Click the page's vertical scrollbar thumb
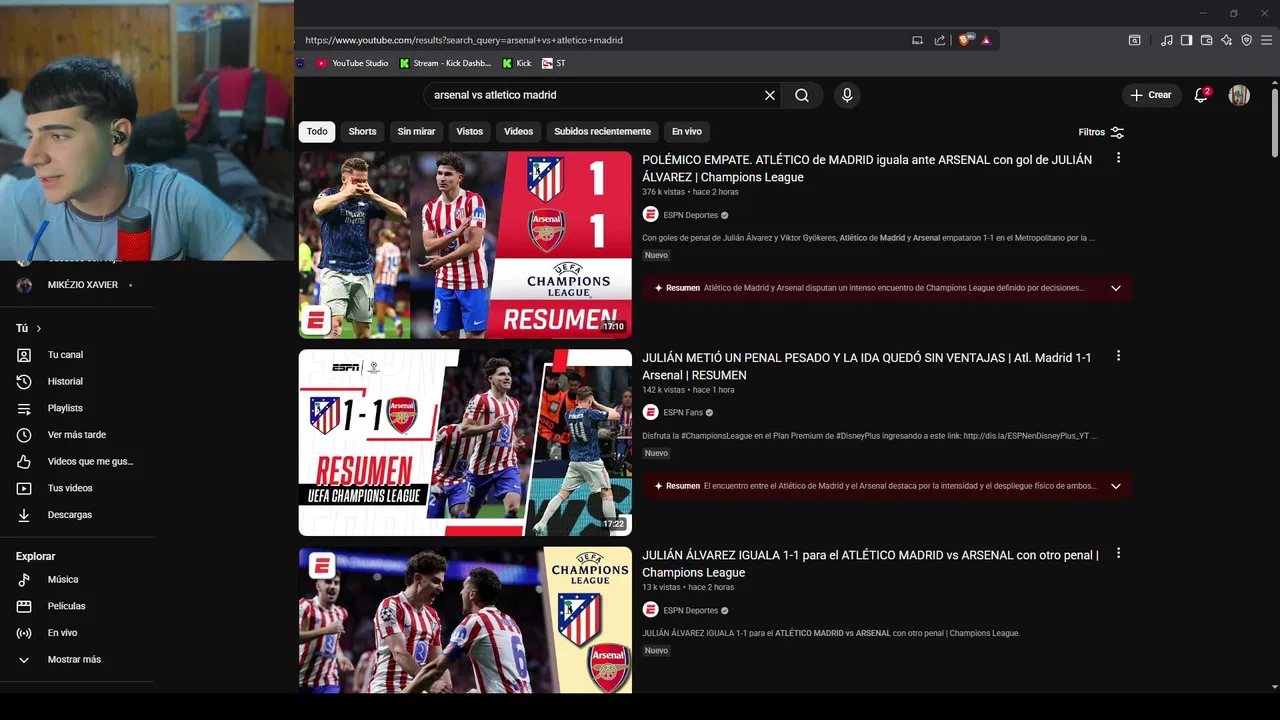This screenshot has width=1280, height=720. point(1275,122)
